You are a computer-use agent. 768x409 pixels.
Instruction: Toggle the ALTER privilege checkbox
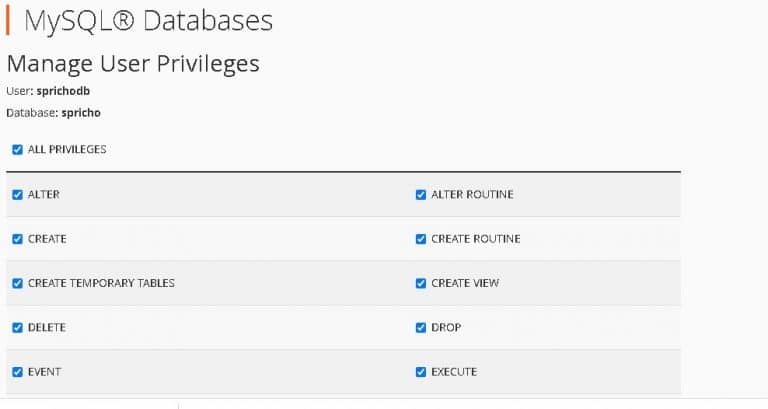coord(18,194)
